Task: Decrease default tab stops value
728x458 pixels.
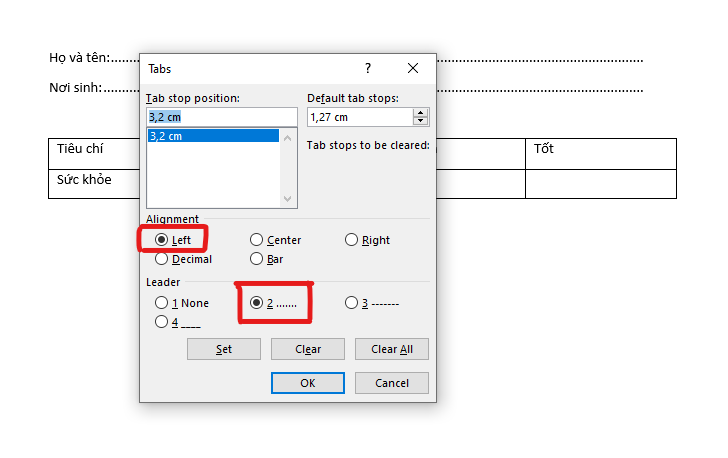Action: pyautogui.click(x=421, y=122)
